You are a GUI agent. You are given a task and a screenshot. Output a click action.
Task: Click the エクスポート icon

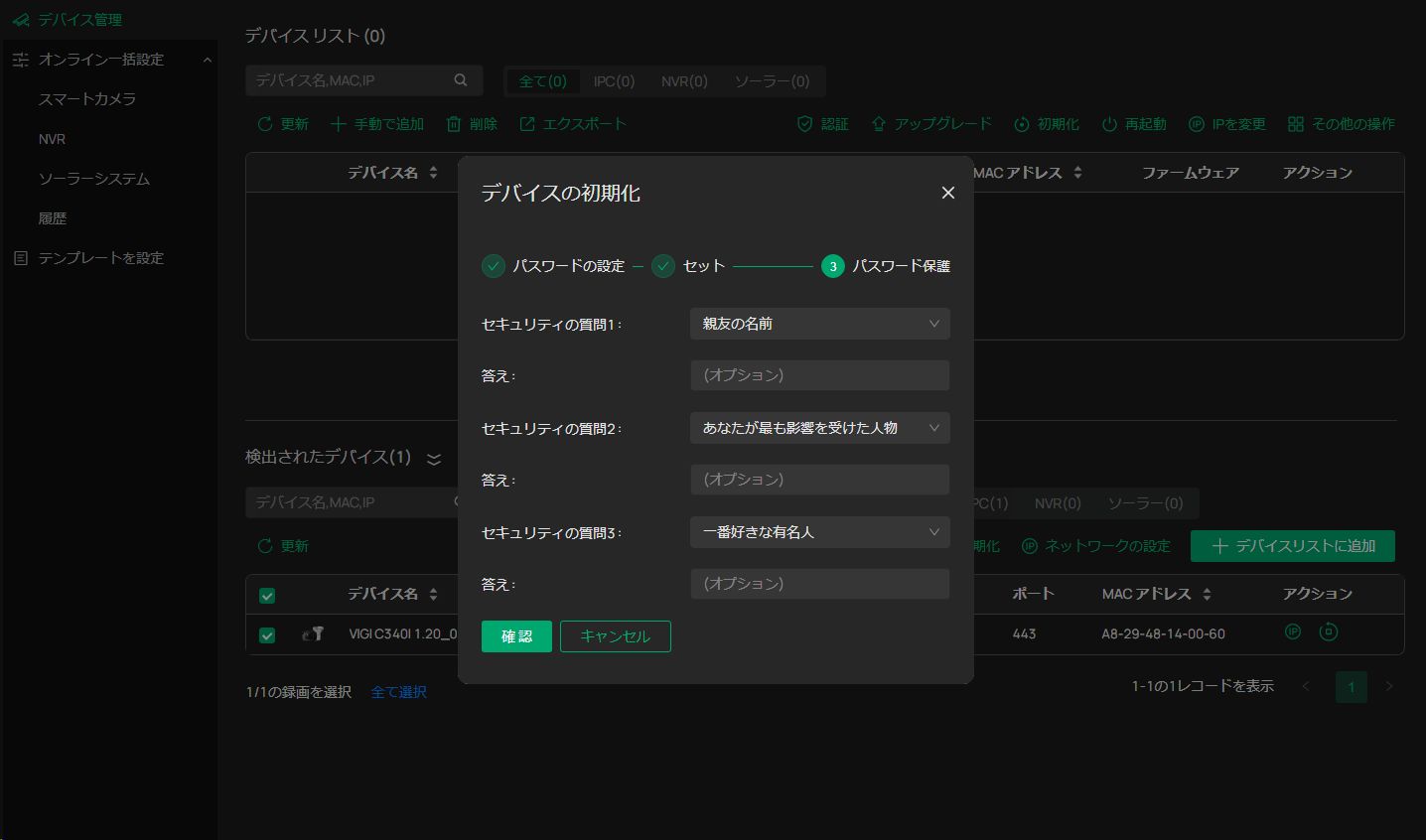coord(527,124)
